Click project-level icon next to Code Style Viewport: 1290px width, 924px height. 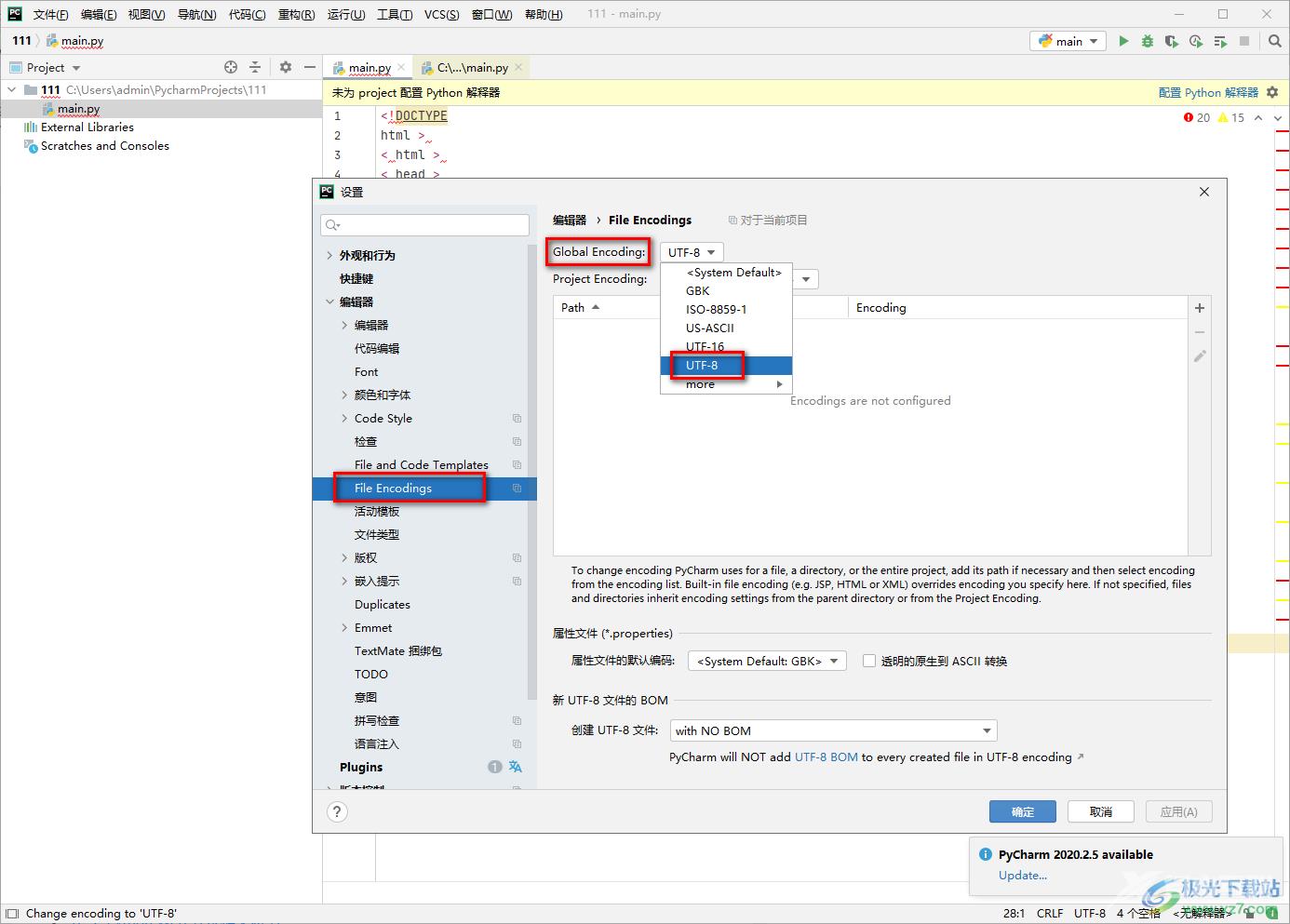click(x=517, y=419)
